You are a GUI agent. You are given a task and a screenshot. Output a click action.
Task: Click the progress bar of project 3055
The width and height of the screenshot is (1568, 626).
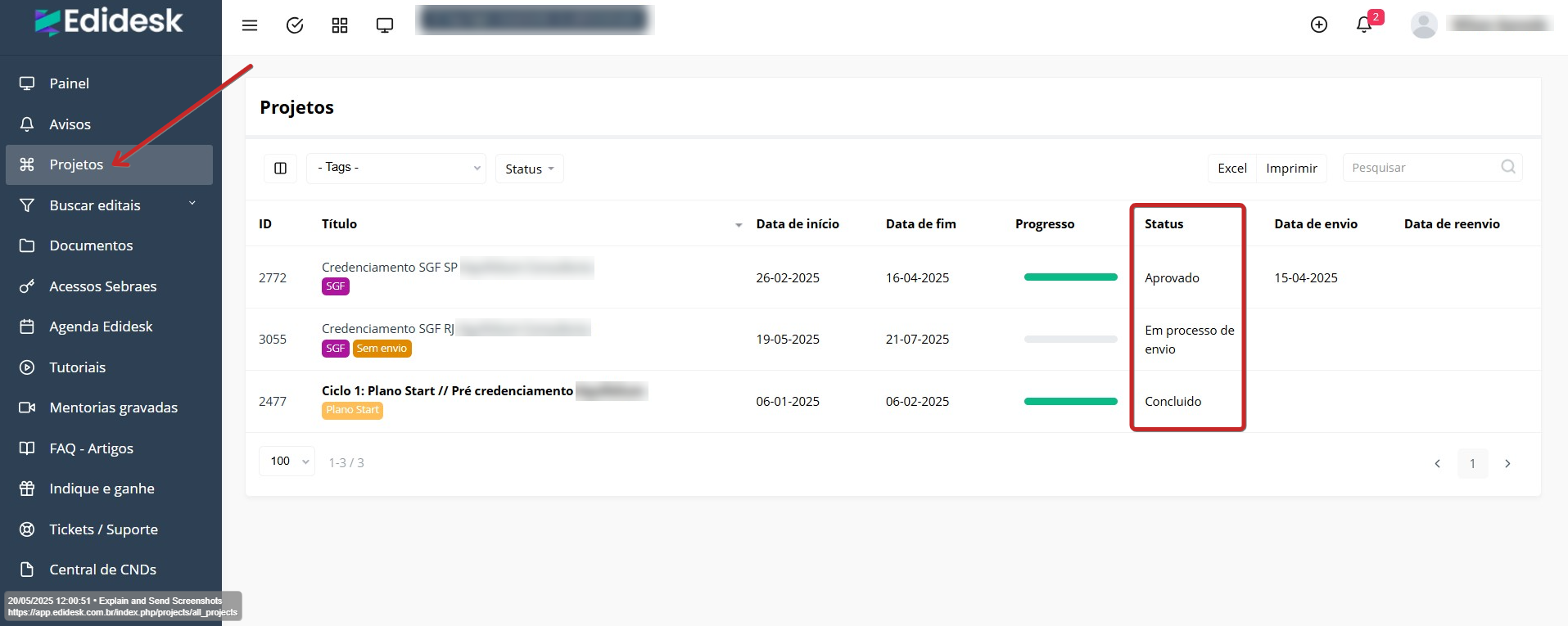(1070, 339)
